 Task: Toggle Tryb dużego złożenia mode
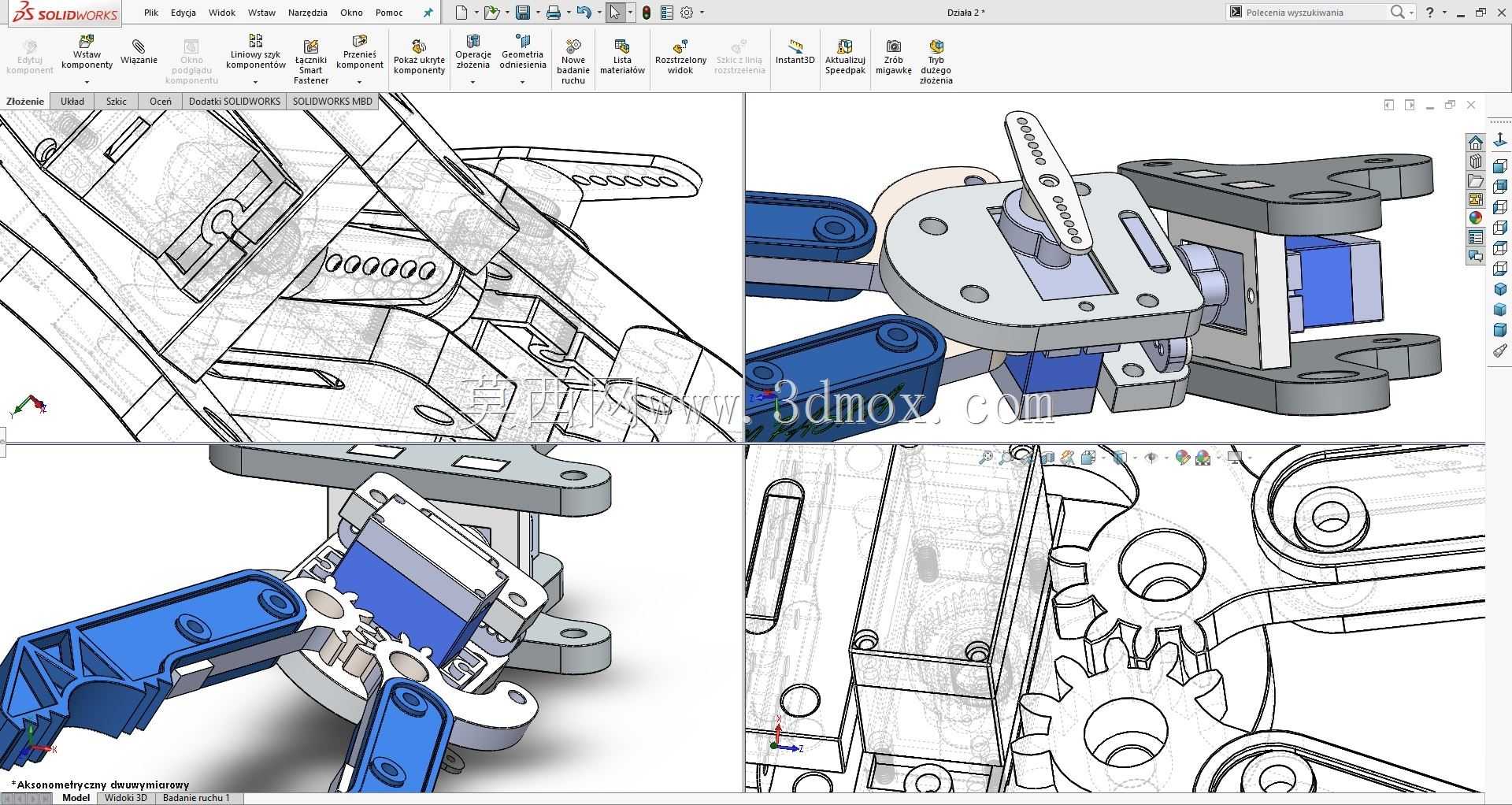pos(936,62)
